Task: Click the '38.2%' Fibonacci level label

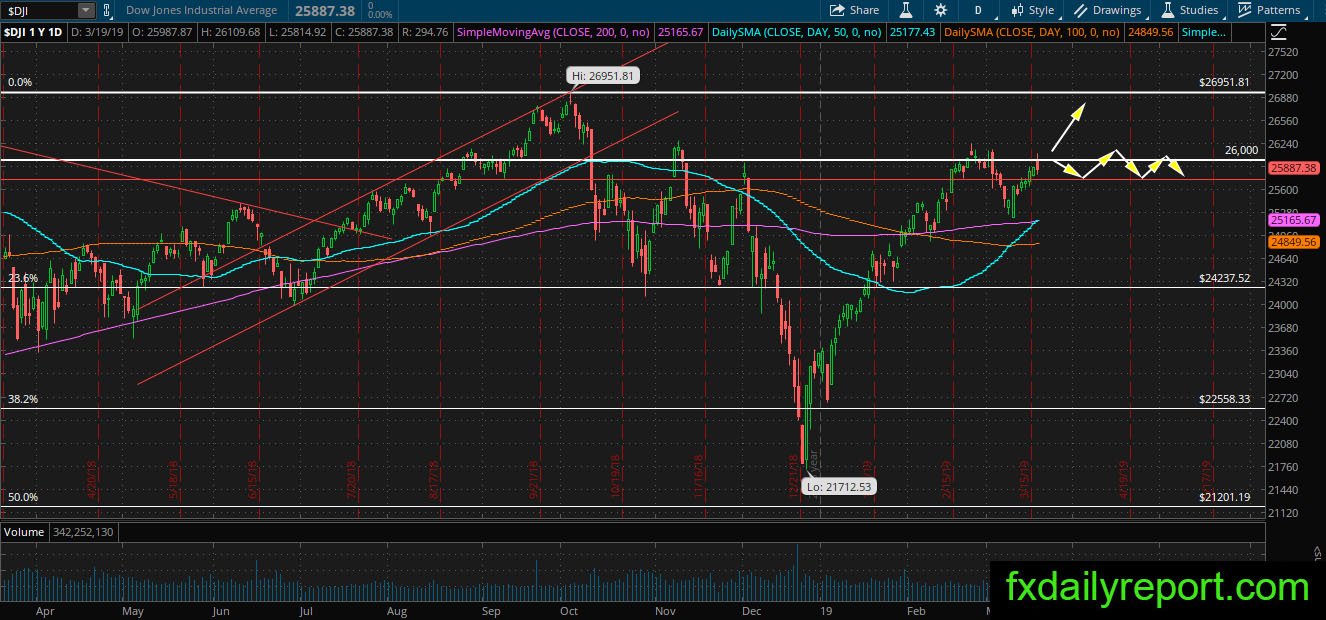Action: (x=23, y=398)
